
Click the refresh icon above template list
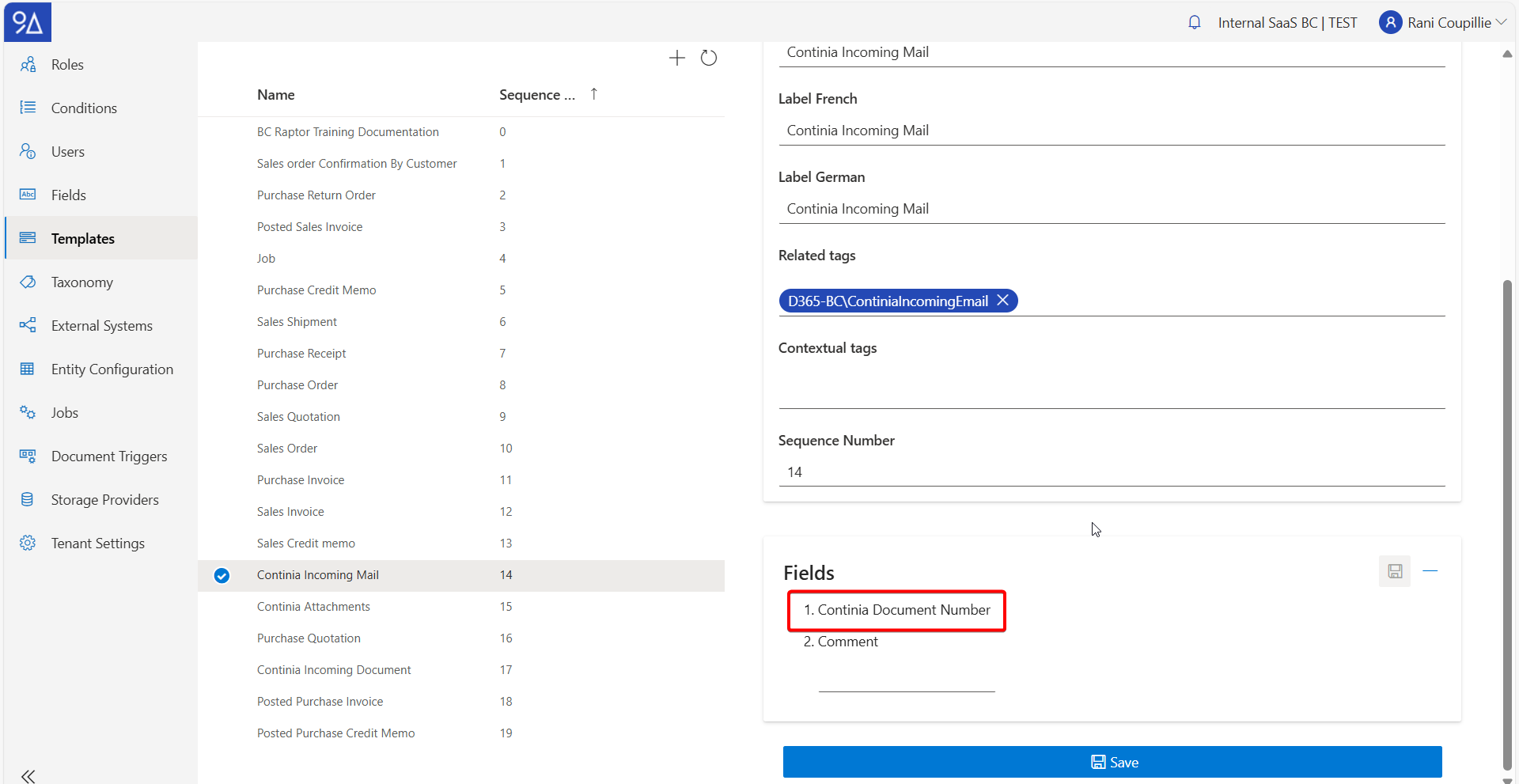tap(709, 58)
